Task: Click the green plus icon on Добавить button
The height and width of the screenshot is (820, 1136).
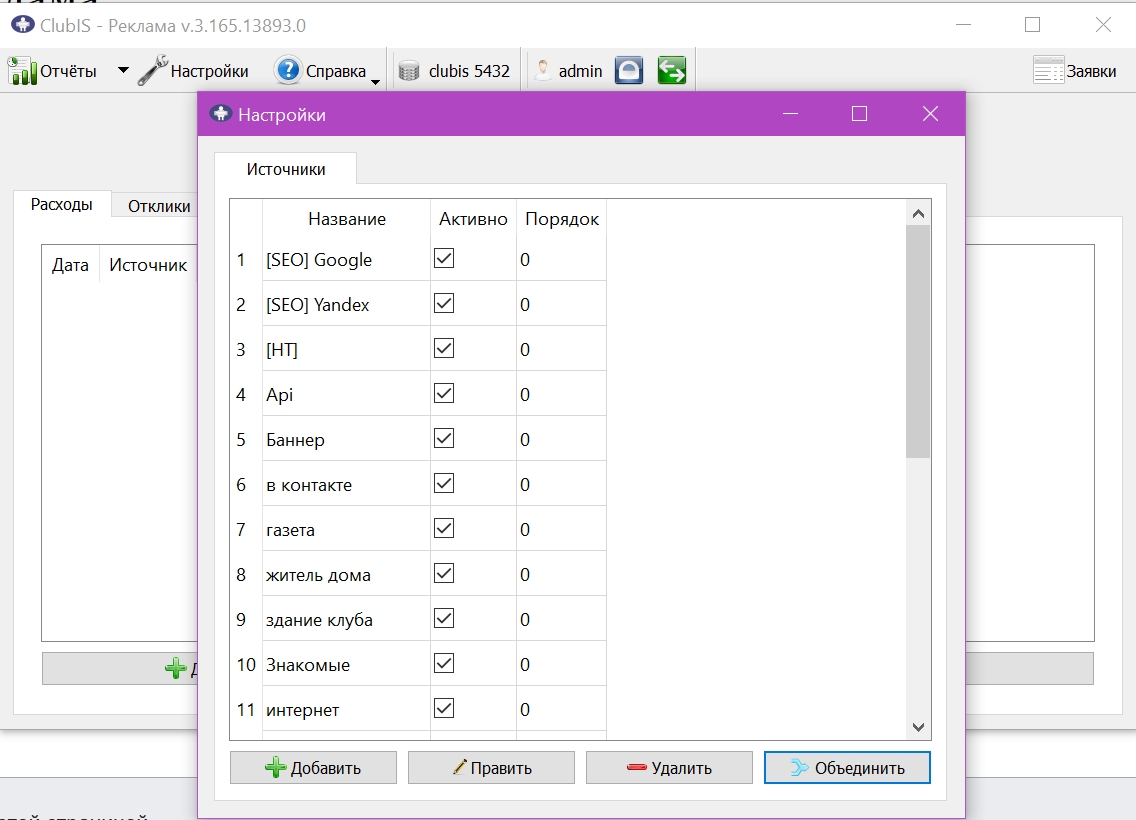Action: click(275, 768)
